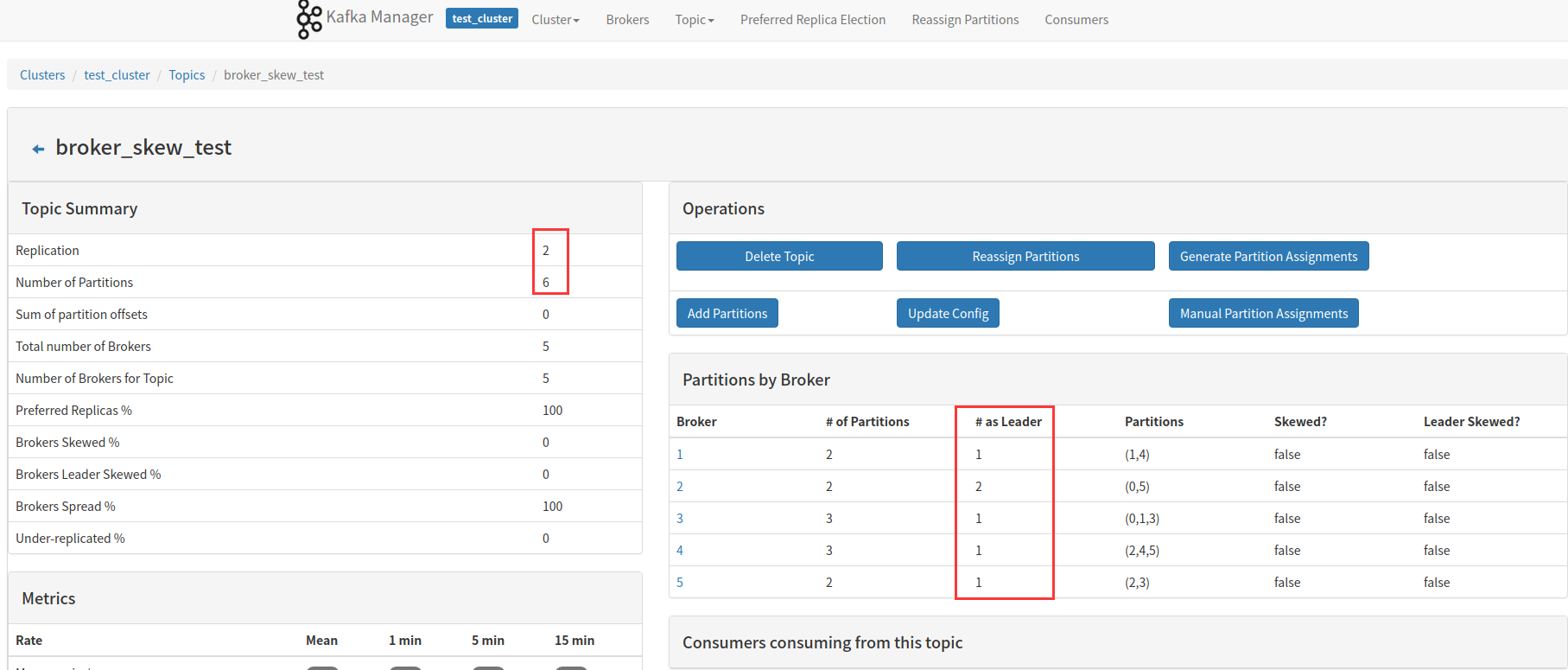1568x670 pixels.
Task: Click the 1 min column header
Action: tap(405, 641)
